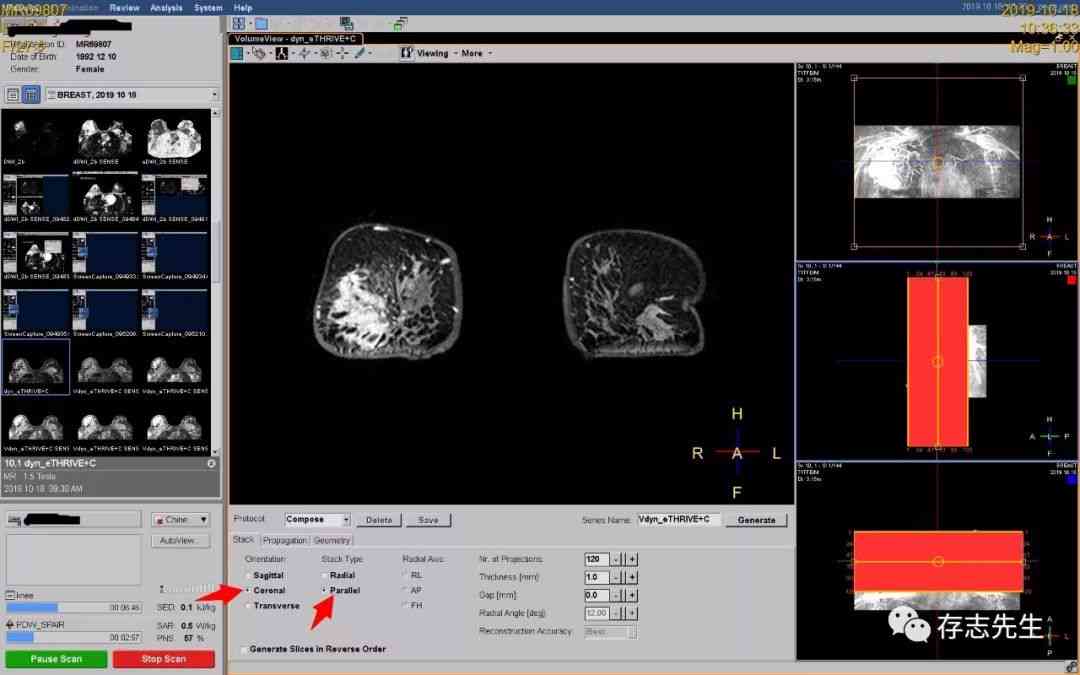Screen dimensions: 1080x675
Task: Switch to the Stack tab
Action: point(243,540)
